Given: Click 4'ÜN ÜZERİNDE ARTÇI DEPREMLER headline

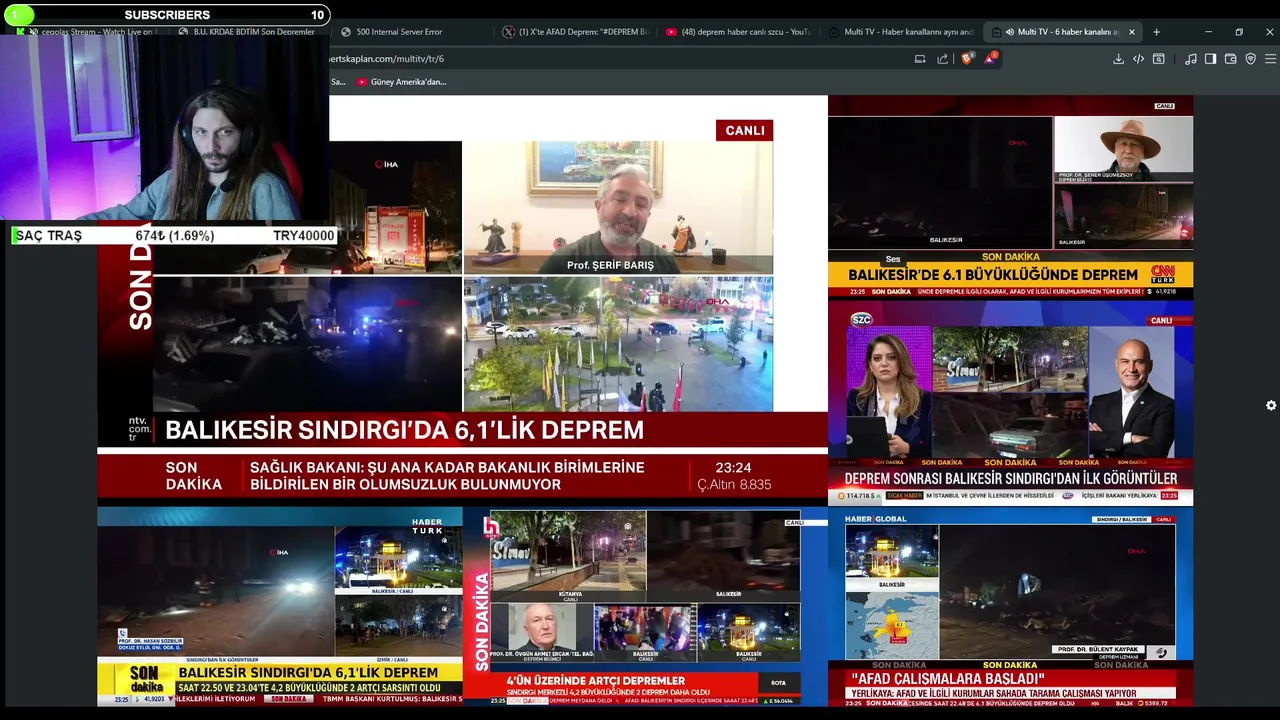Looking at the screenshot, I should (x=595, y=681).
